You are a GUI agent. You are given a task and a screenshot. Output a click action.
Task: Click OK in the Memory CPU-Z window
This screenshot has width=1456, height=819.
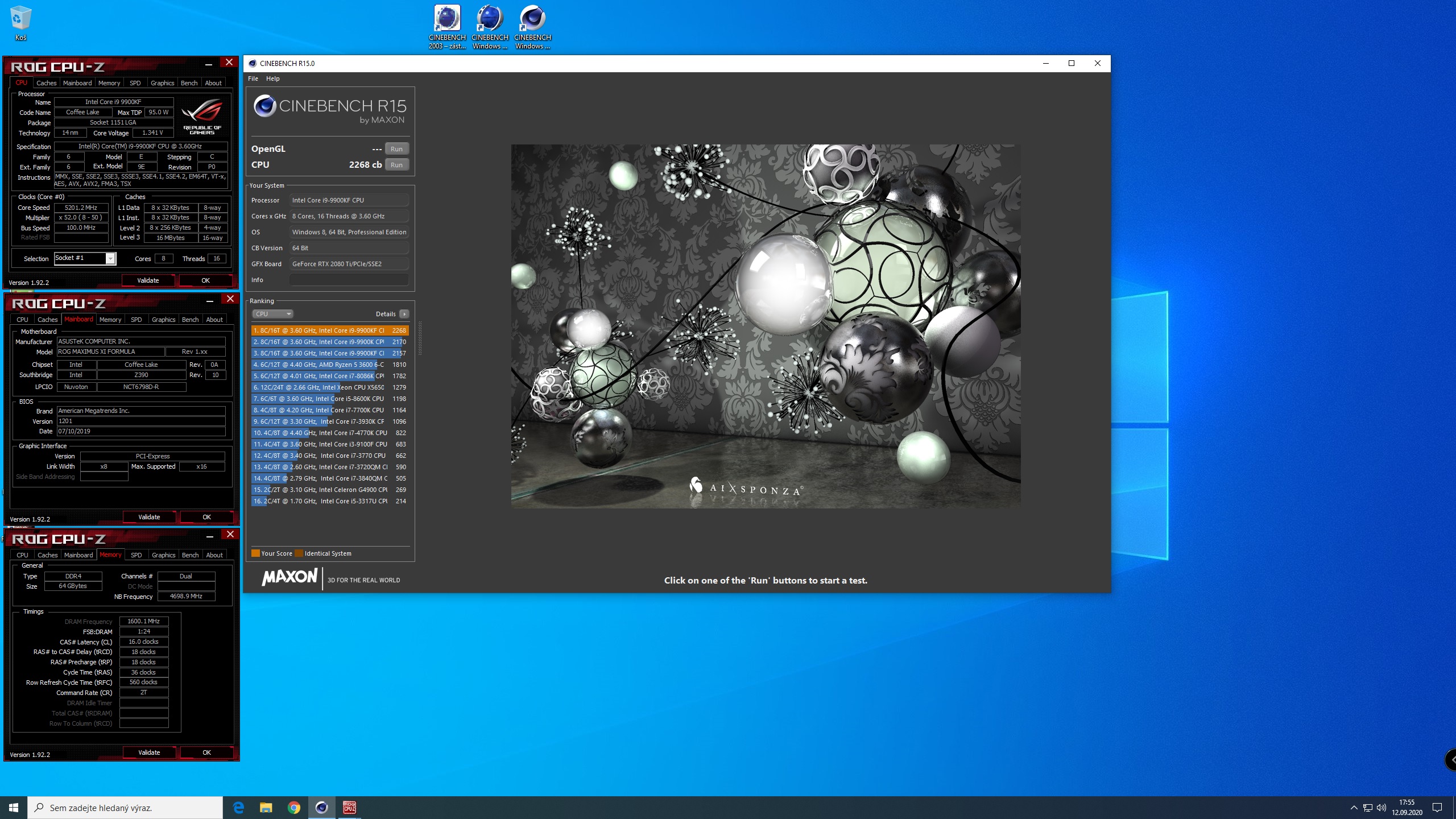[206, 752]
